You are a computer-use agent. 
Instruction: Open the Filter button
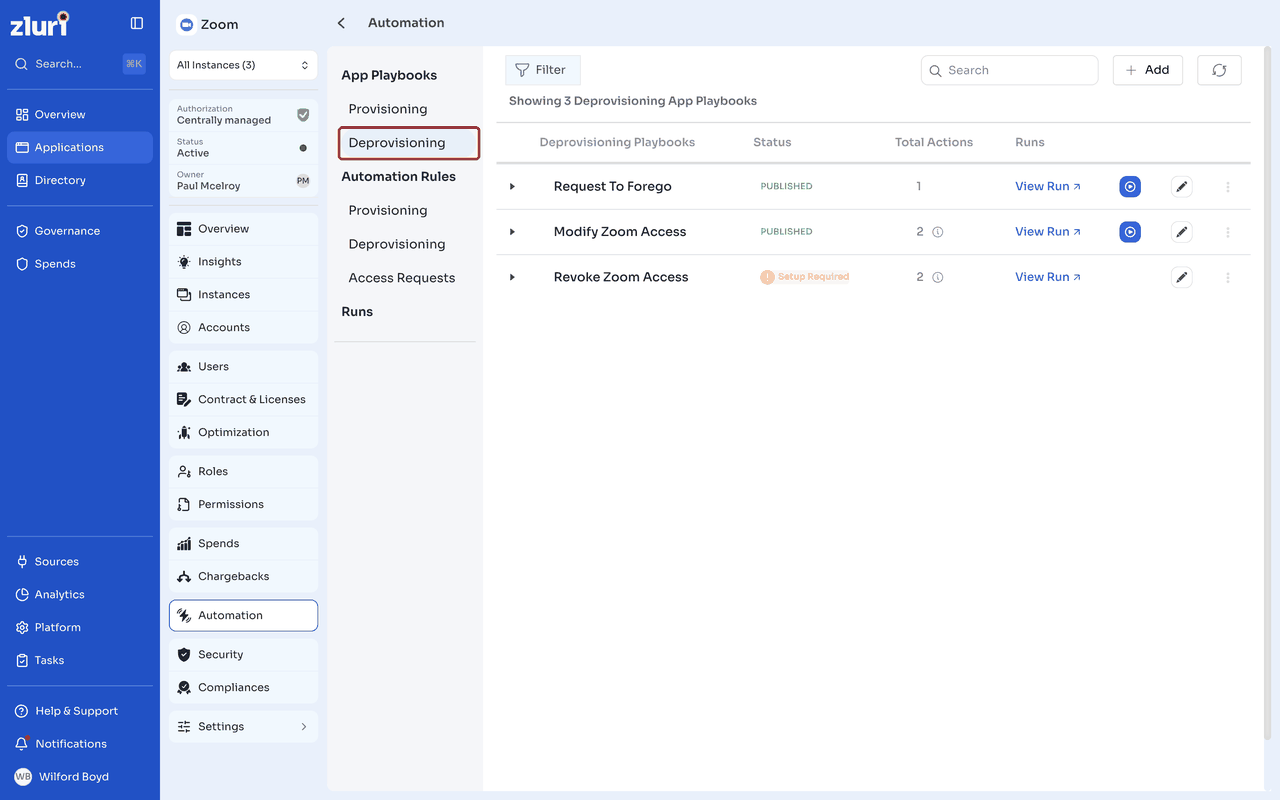[542, 70]
